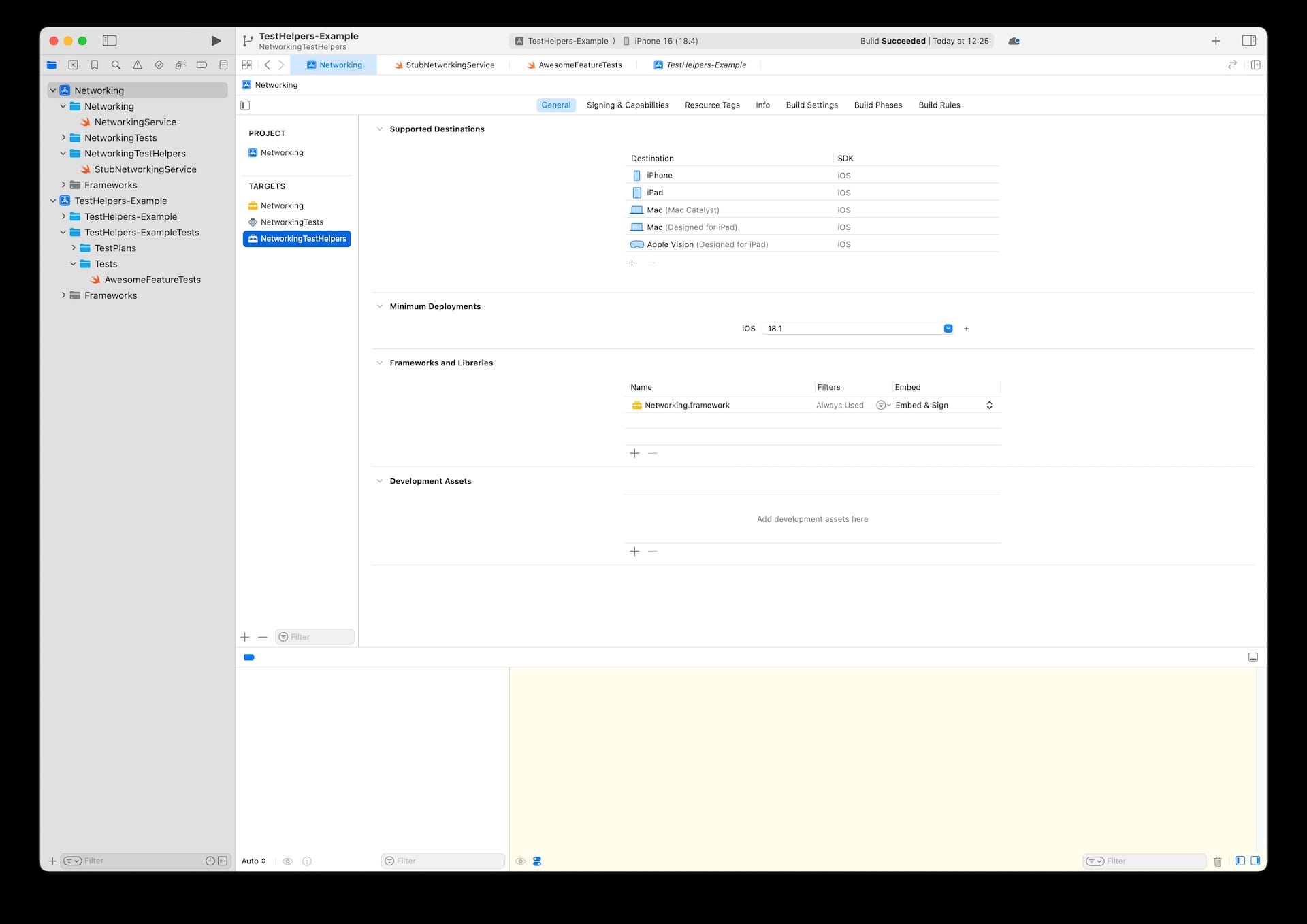
Task: Run the scheme with the Play button
Action: click(x=216, y=41)
